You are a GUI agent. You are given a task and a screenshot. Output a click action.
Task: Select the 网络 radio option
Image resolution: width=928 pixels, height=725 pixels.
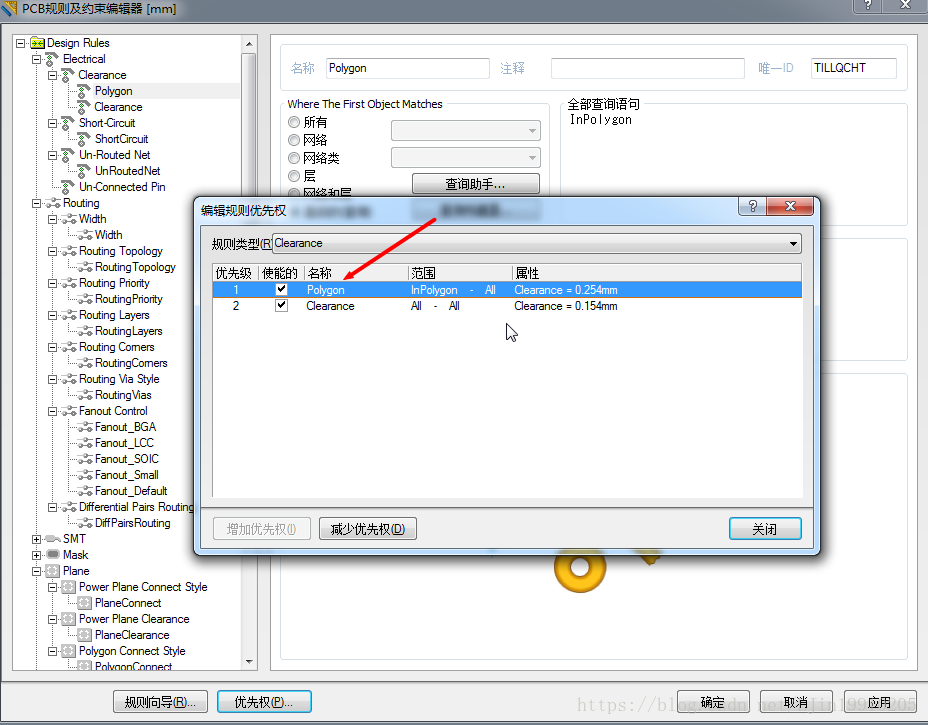click(x=294, y=140)
